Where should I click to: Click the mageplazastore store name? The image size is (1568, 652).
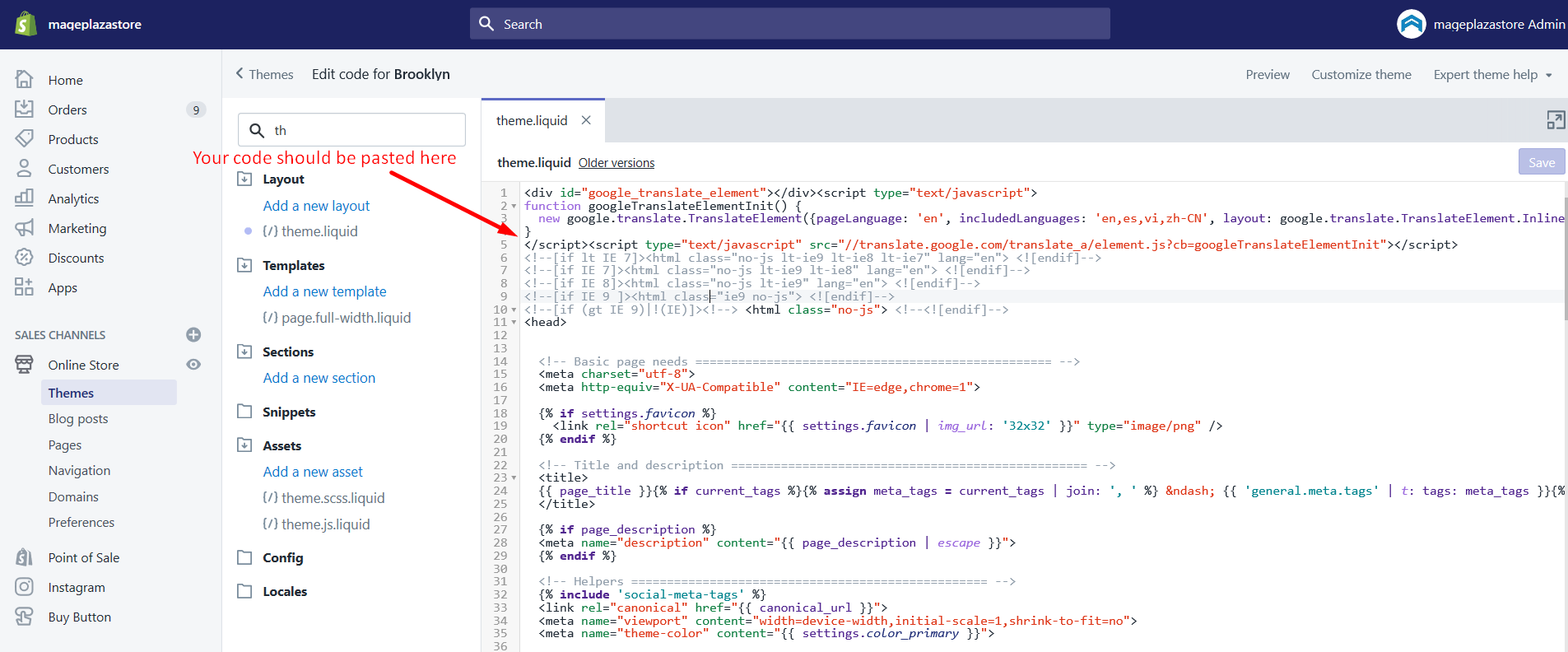coord(95,25)
